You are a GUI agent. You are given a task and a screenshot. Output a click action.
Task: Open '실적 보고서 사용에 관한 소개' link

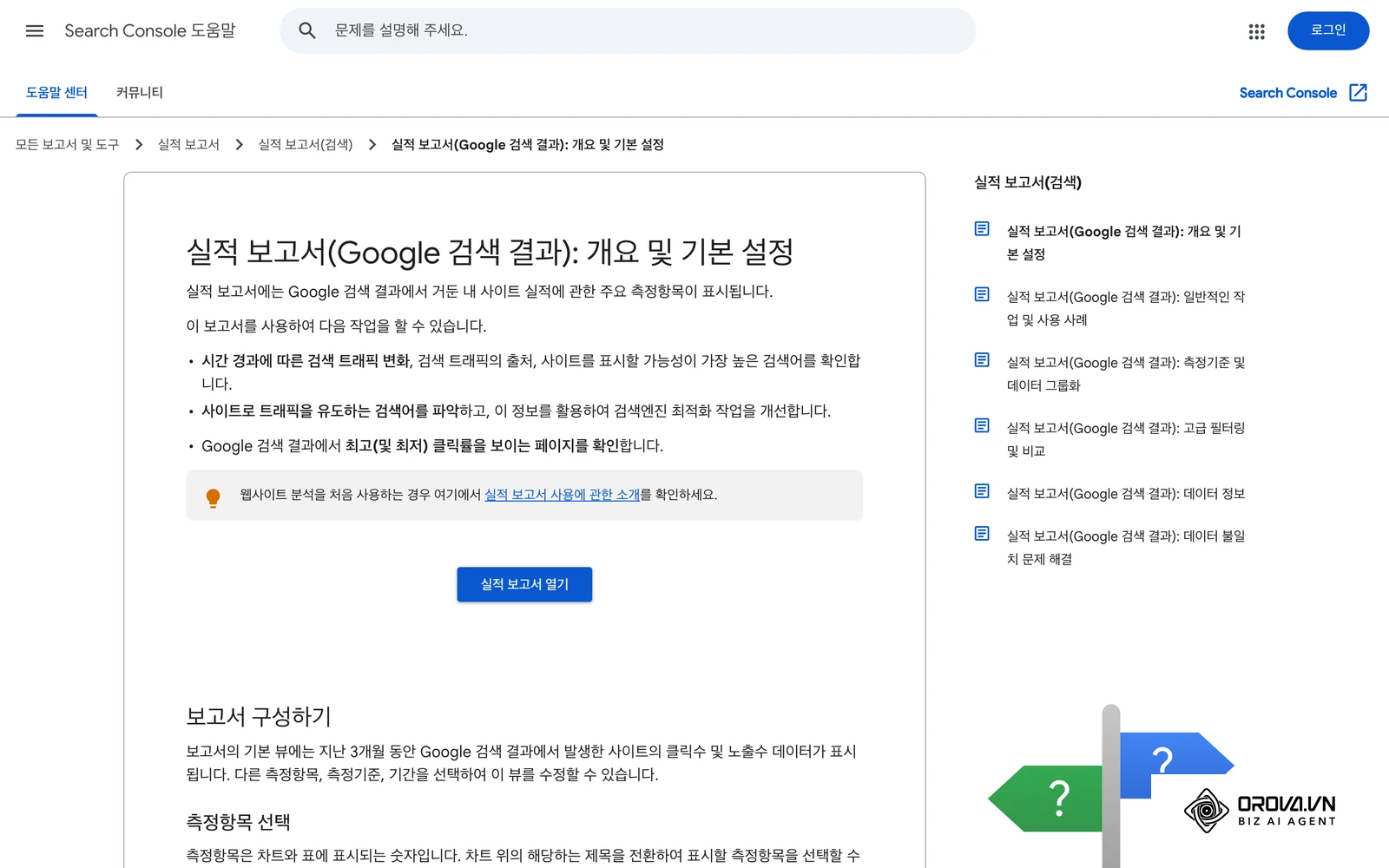[562, 495]
